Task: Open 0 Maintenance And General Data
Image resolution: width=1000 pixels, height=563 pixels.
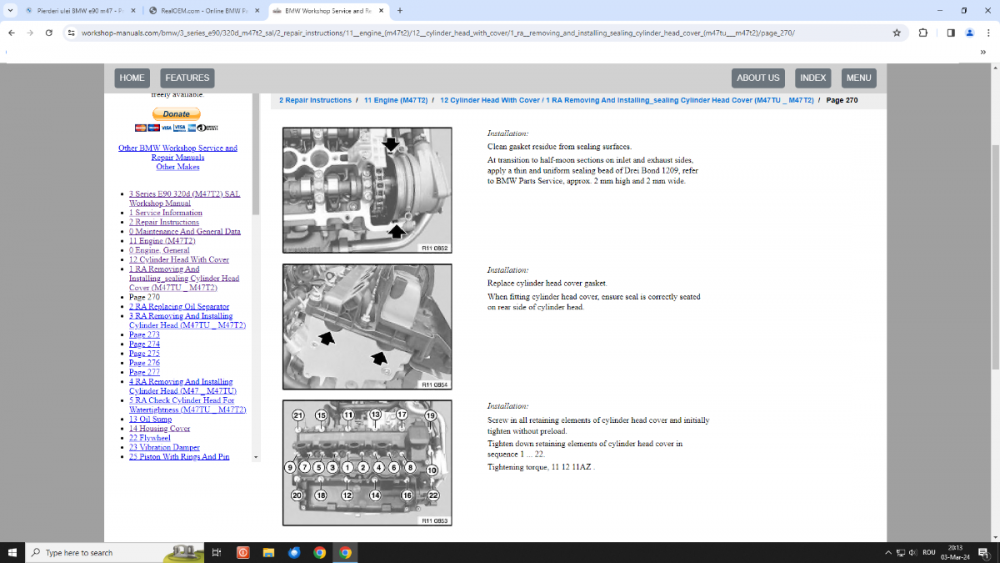Action: pos(184,231)
